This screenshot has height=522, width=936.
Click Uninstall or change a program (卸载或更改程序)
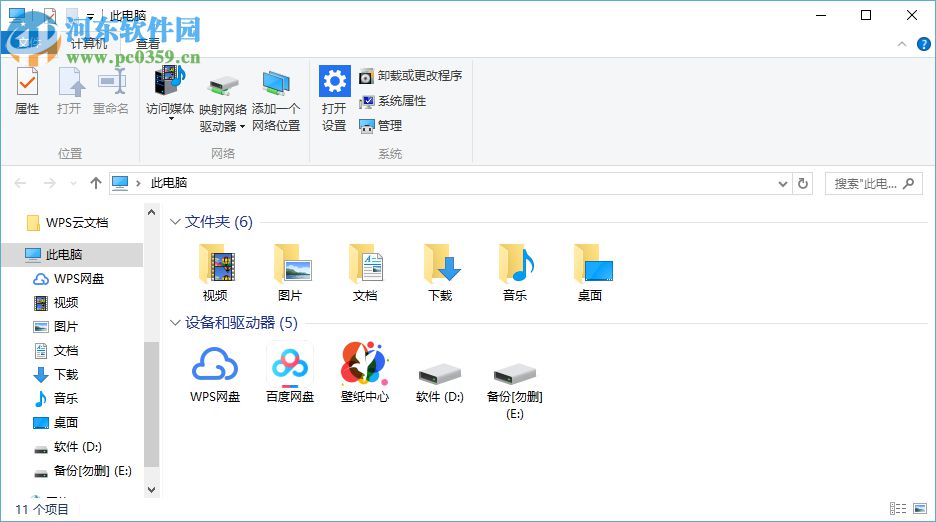tap(411, 76)
